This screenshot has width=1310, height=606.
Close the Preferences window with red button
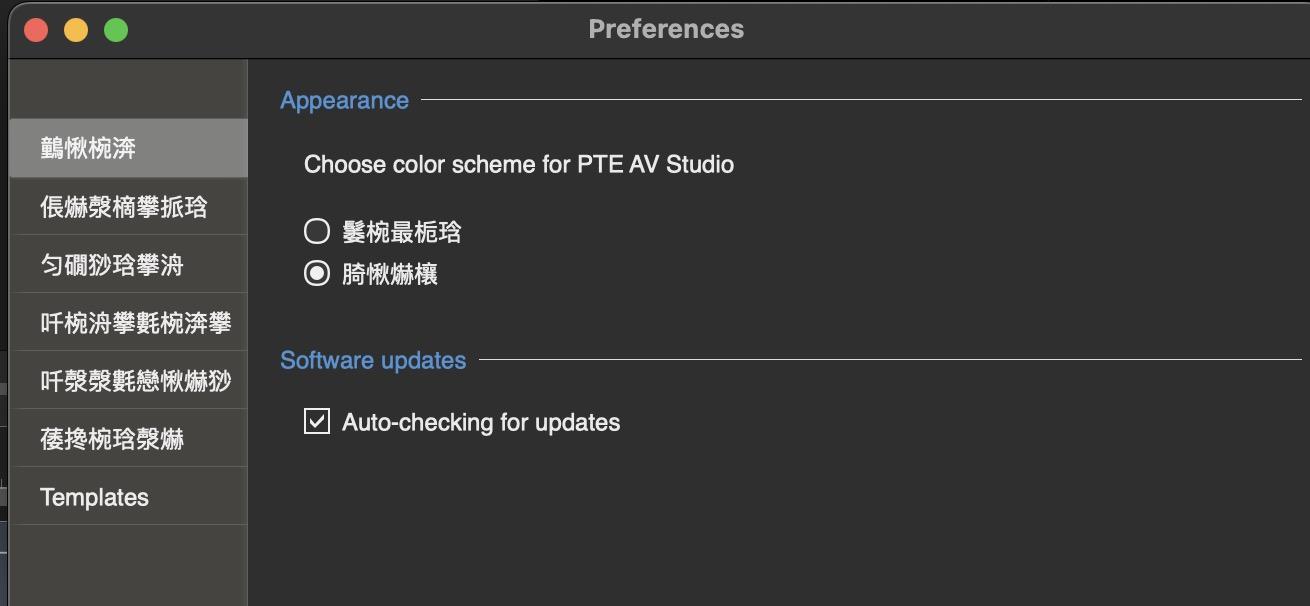[x=36, y=30]
